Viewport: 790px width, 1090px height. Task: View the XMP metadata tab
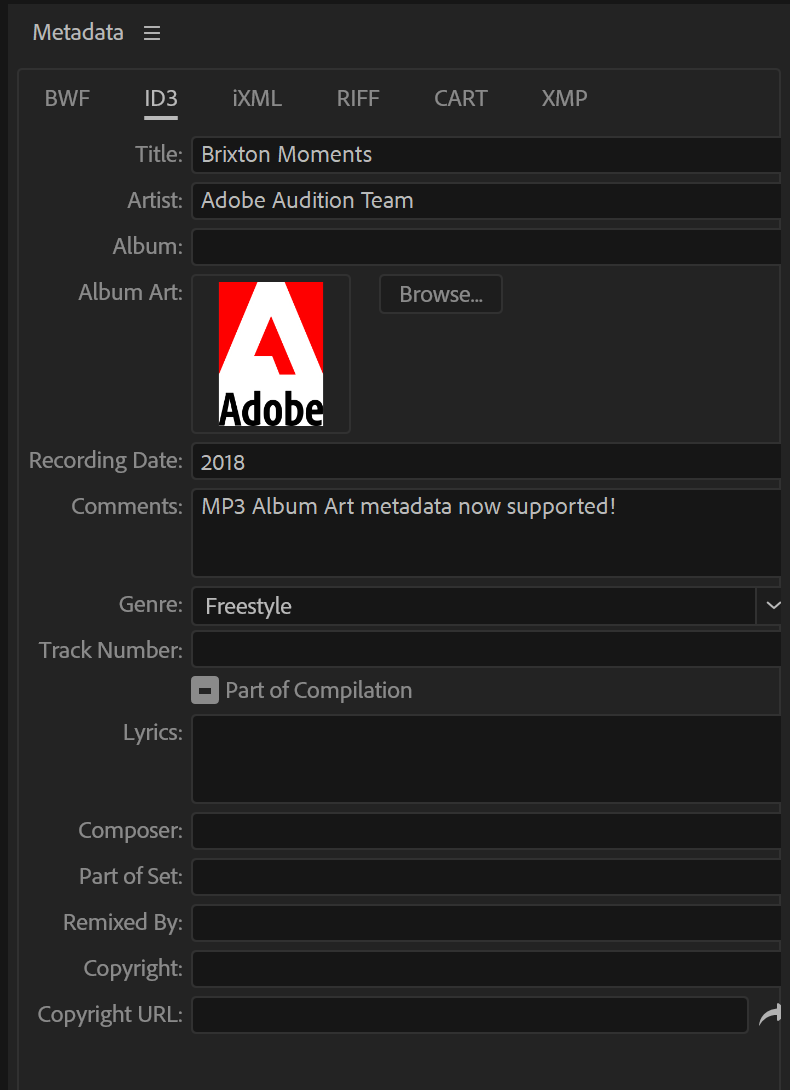tap(564, 98)
